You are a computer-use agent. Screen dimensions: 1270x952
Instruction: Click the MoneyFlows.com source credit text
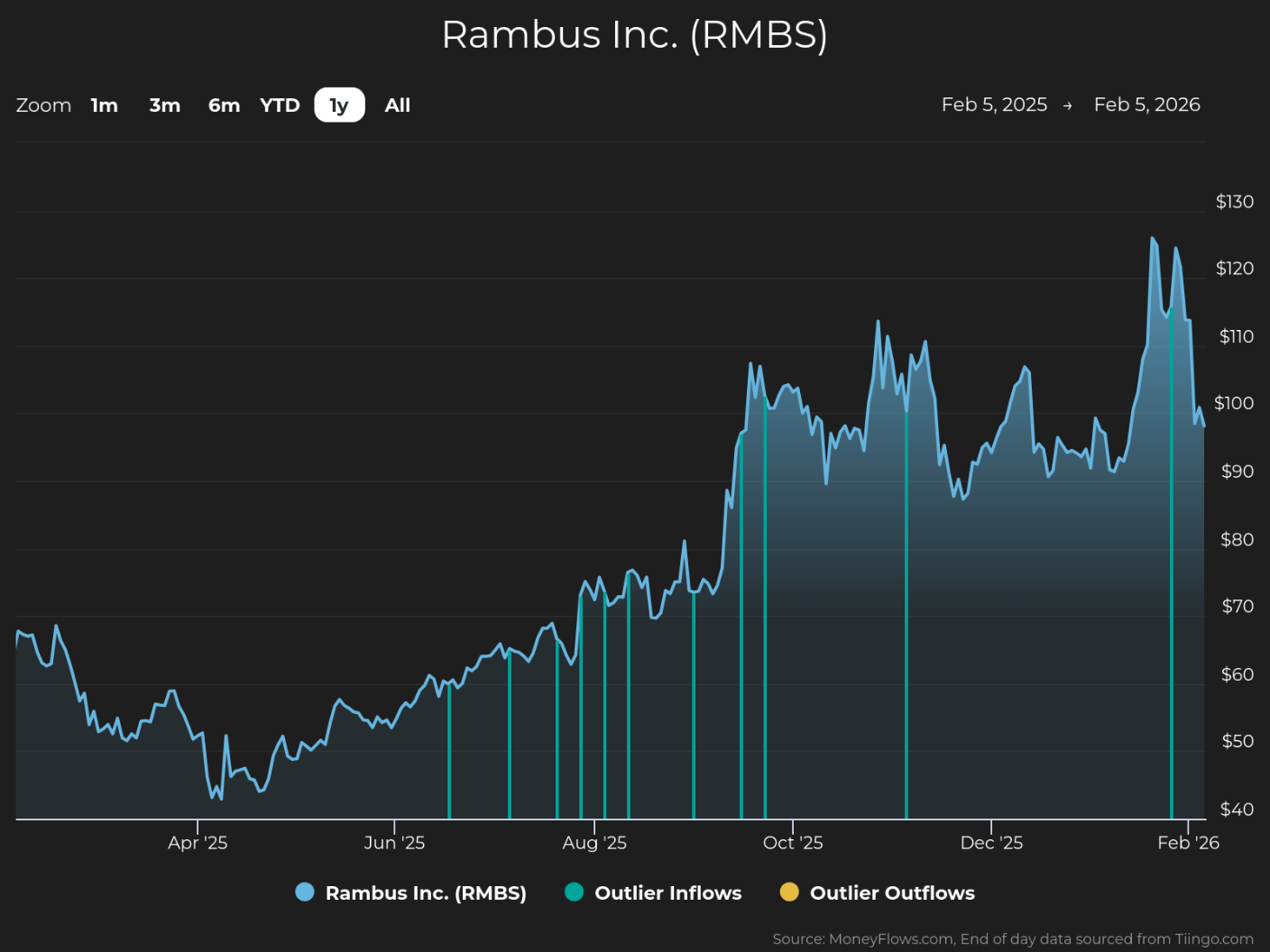pyautogui.click(x=1013, y=939)
